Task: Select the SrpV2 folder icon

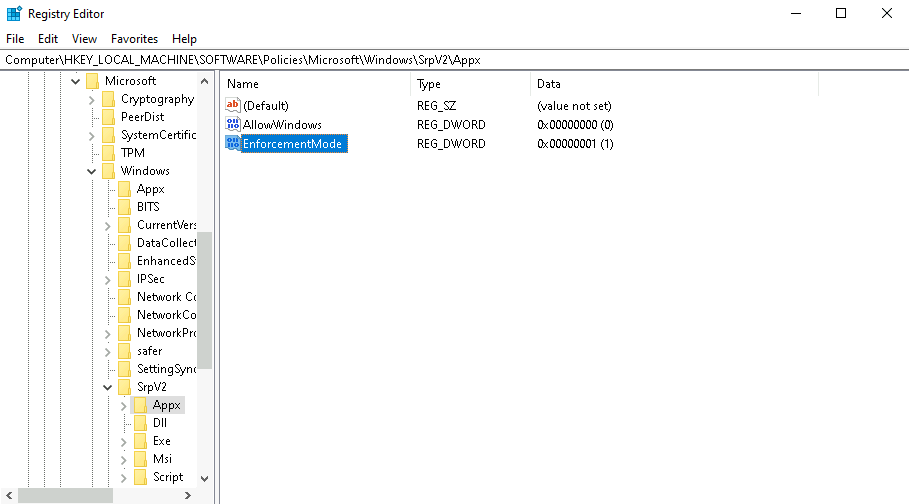Action: pyautogui.click(x=125, y=387)
